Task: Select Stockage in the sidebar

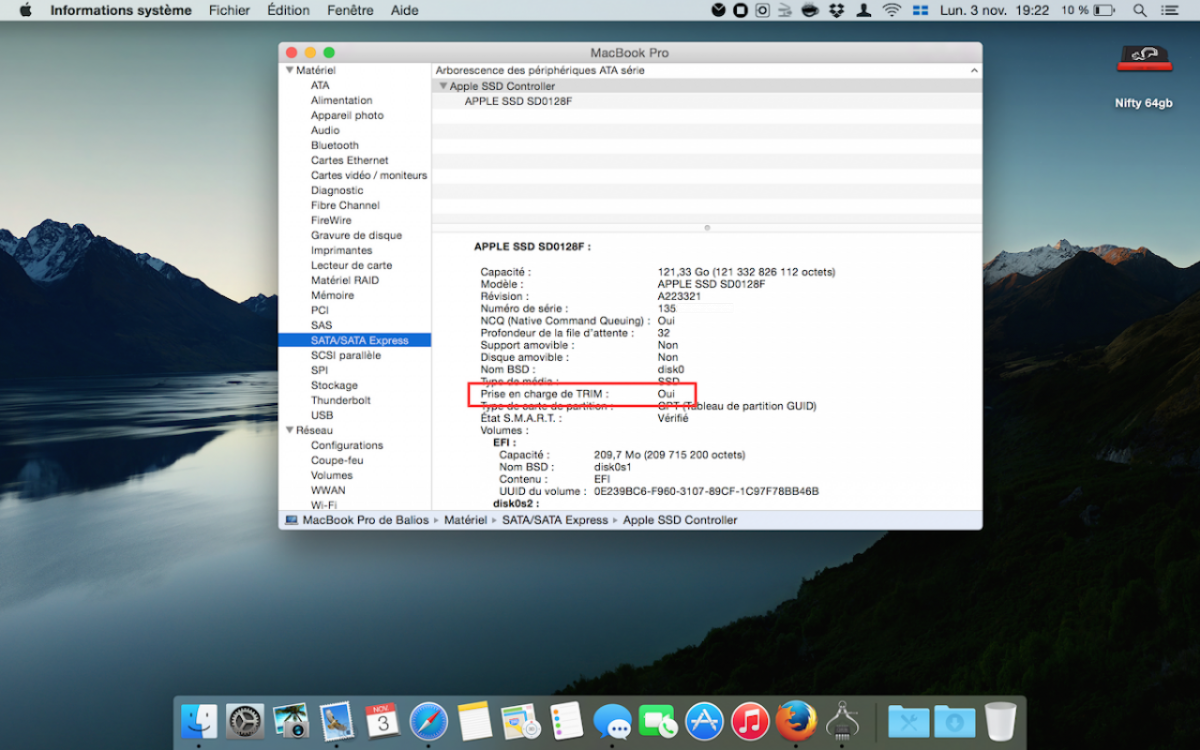Action: tap(334, 386)
